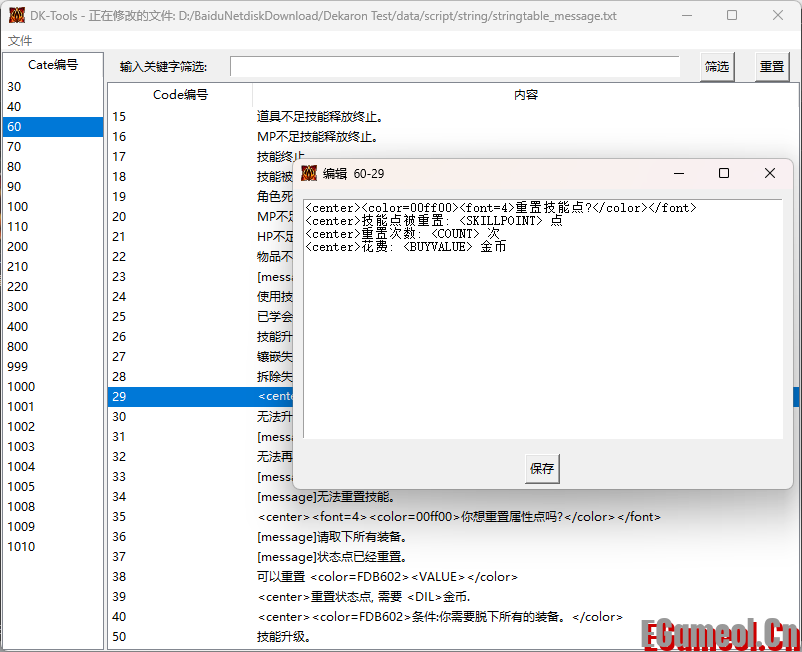
Task: Select row 50 技能升级
Action: (x=284, y=637)
